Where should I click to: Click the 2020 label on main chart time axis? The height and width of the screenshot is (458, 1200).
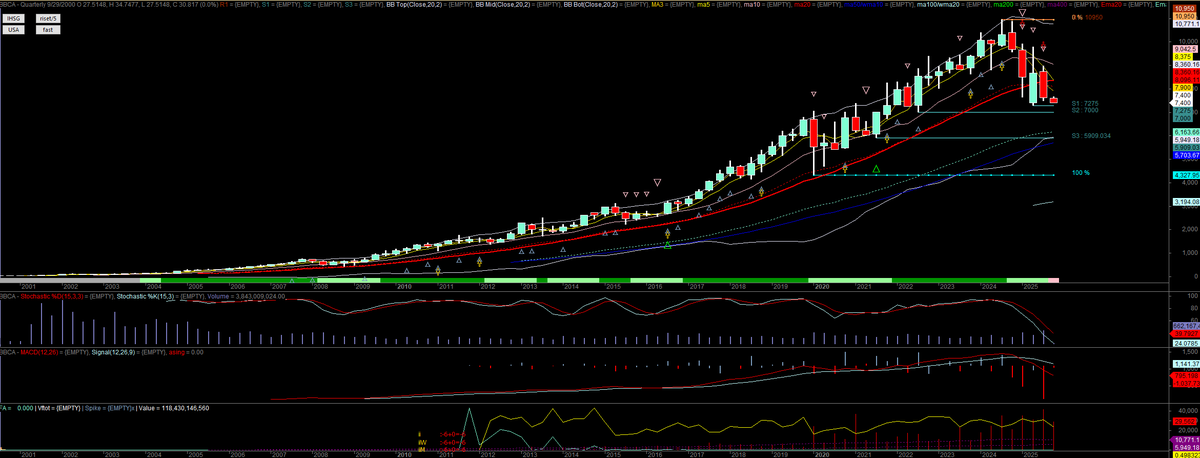coord(821,285)
